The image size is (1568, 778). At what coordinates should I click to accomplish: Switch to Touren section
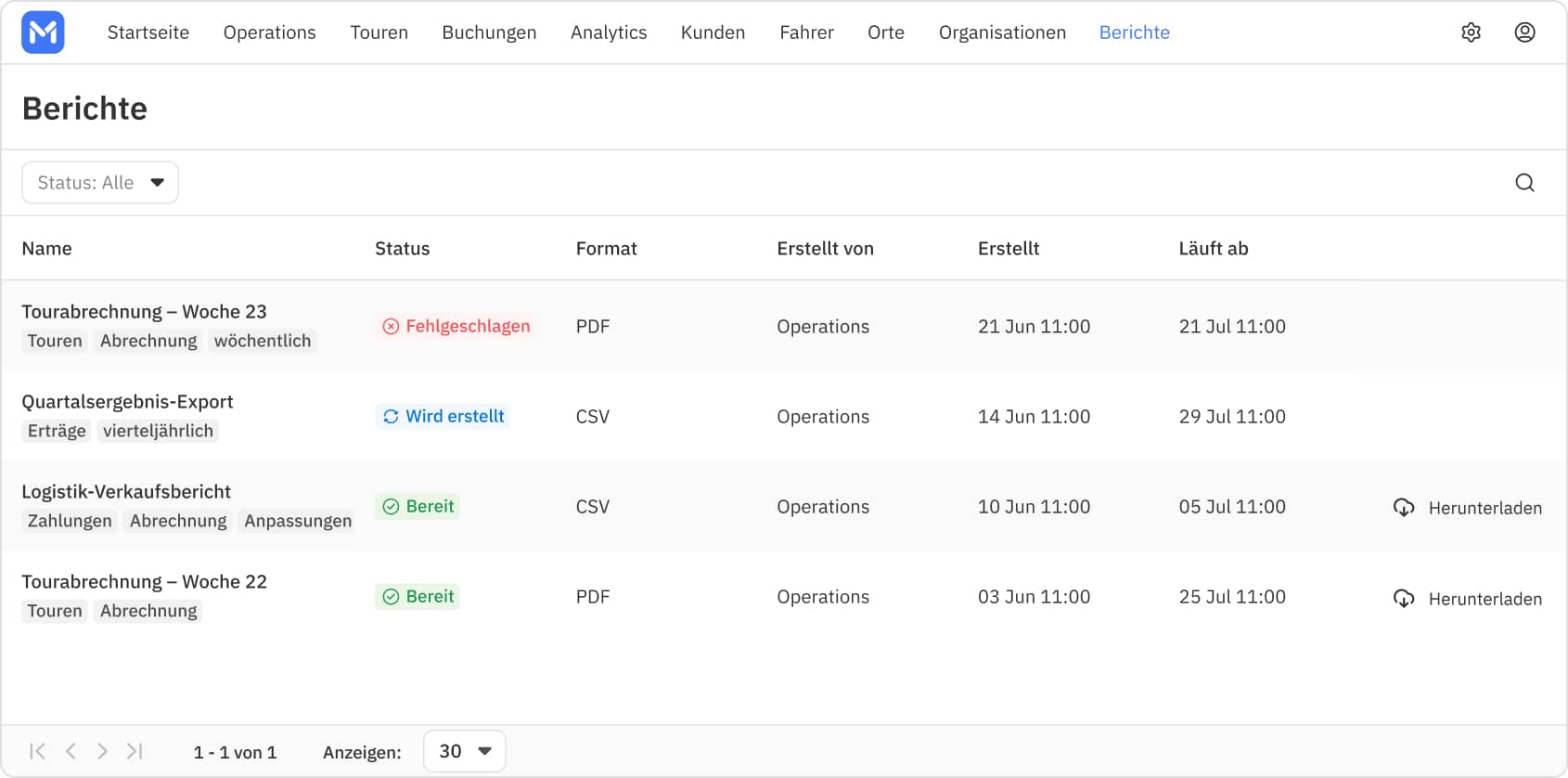379,32
